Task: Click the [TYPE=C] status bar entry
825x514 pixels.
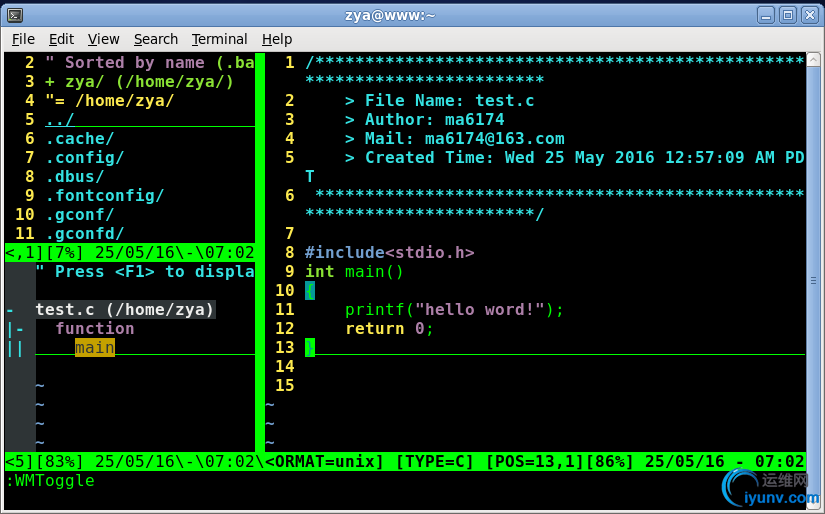Action: point(434,461)
